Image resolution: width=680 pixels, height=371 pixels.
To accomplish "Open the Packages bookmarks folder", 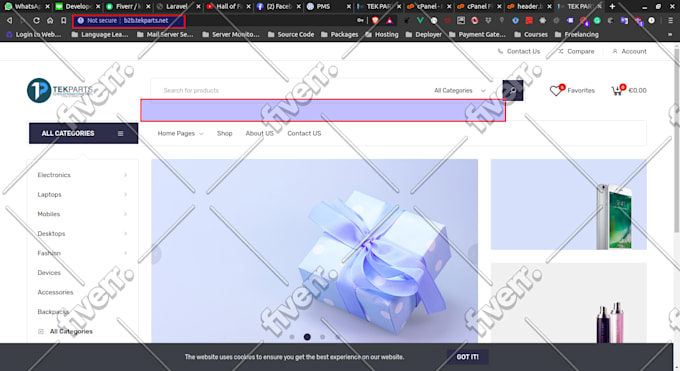I will (x=340, y=34).
